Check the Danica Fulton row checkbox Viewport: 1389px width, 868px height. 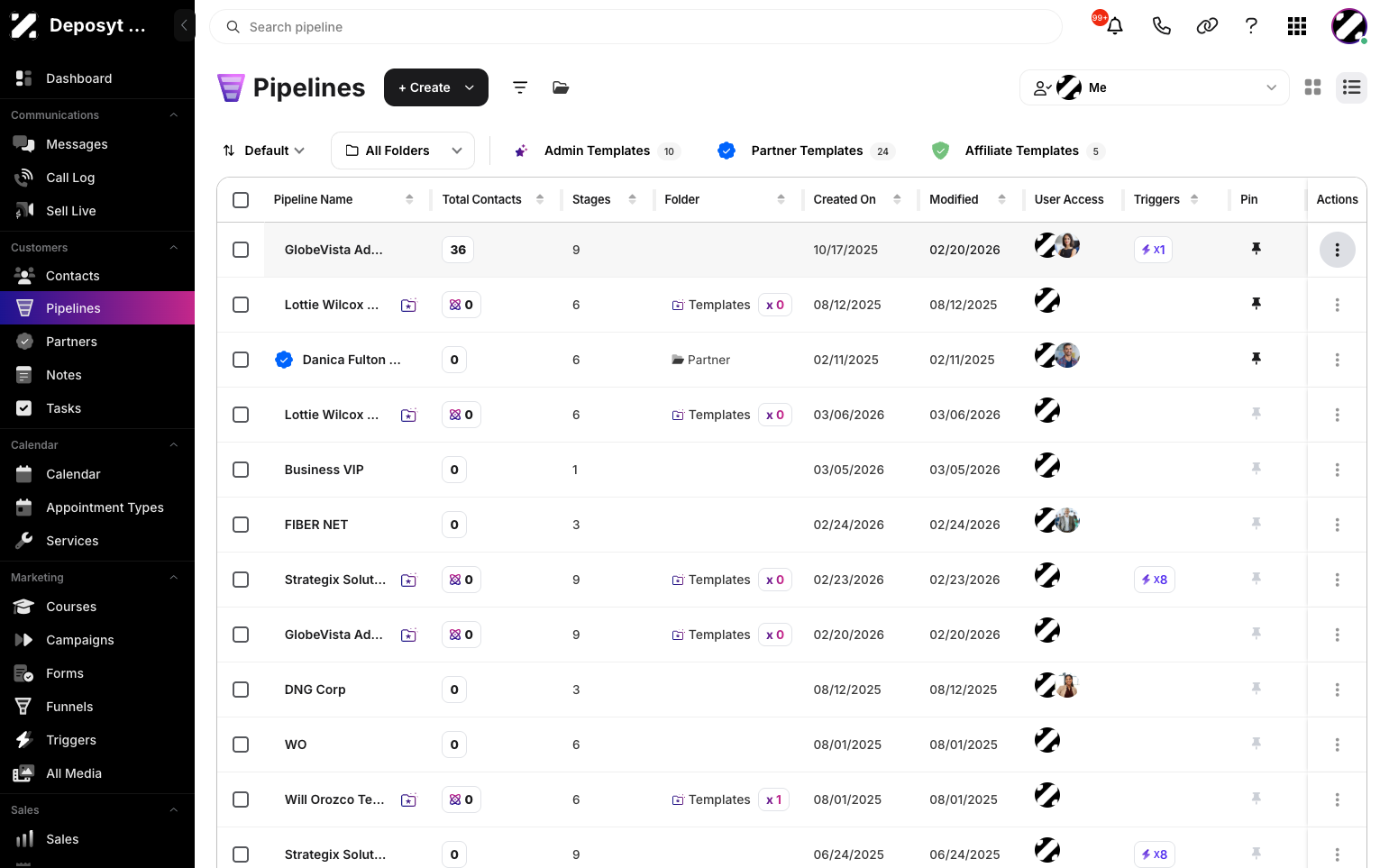(x=241, y=360)
